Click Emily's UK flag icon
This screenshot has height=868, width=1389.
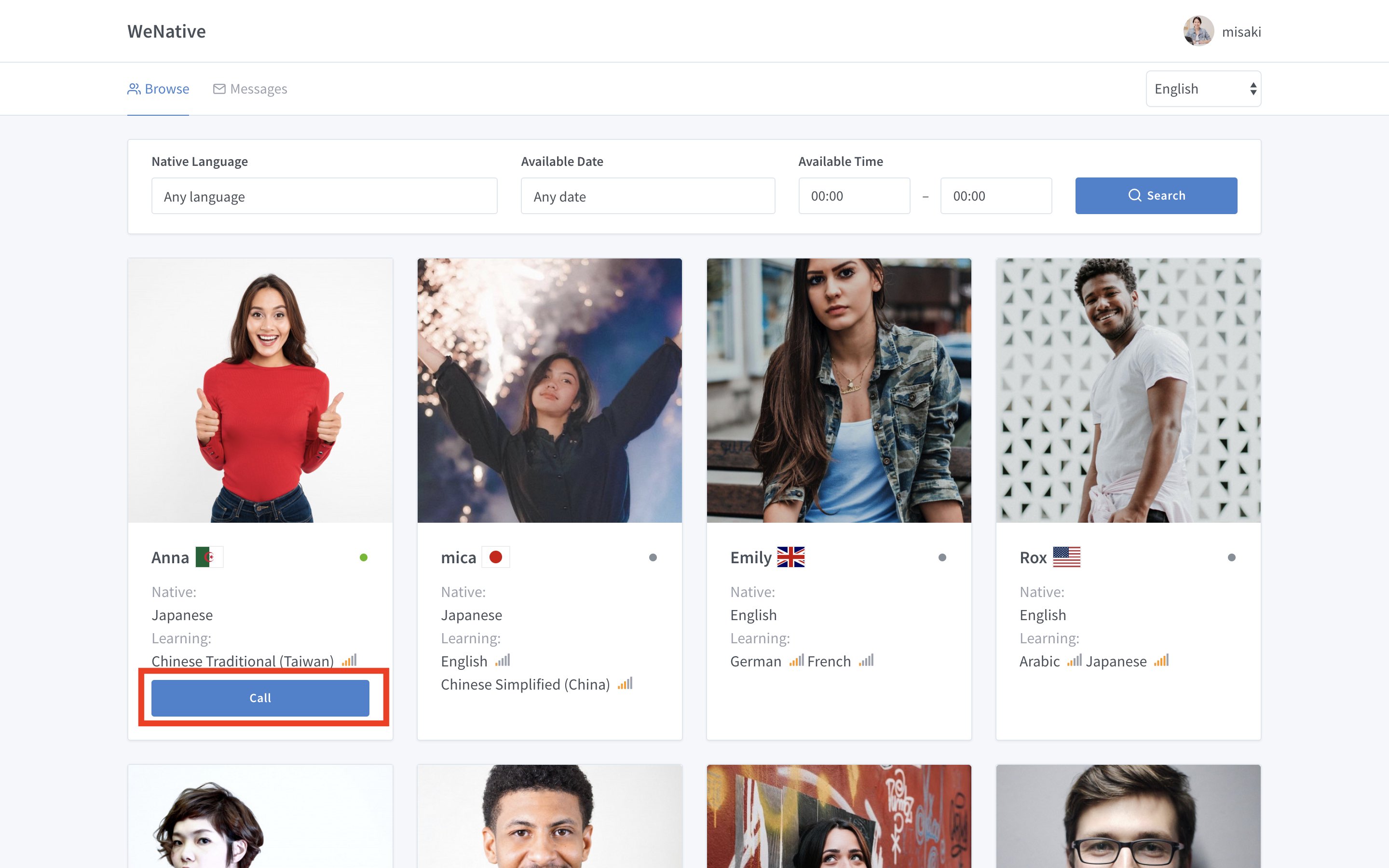(x=790, y=557)
